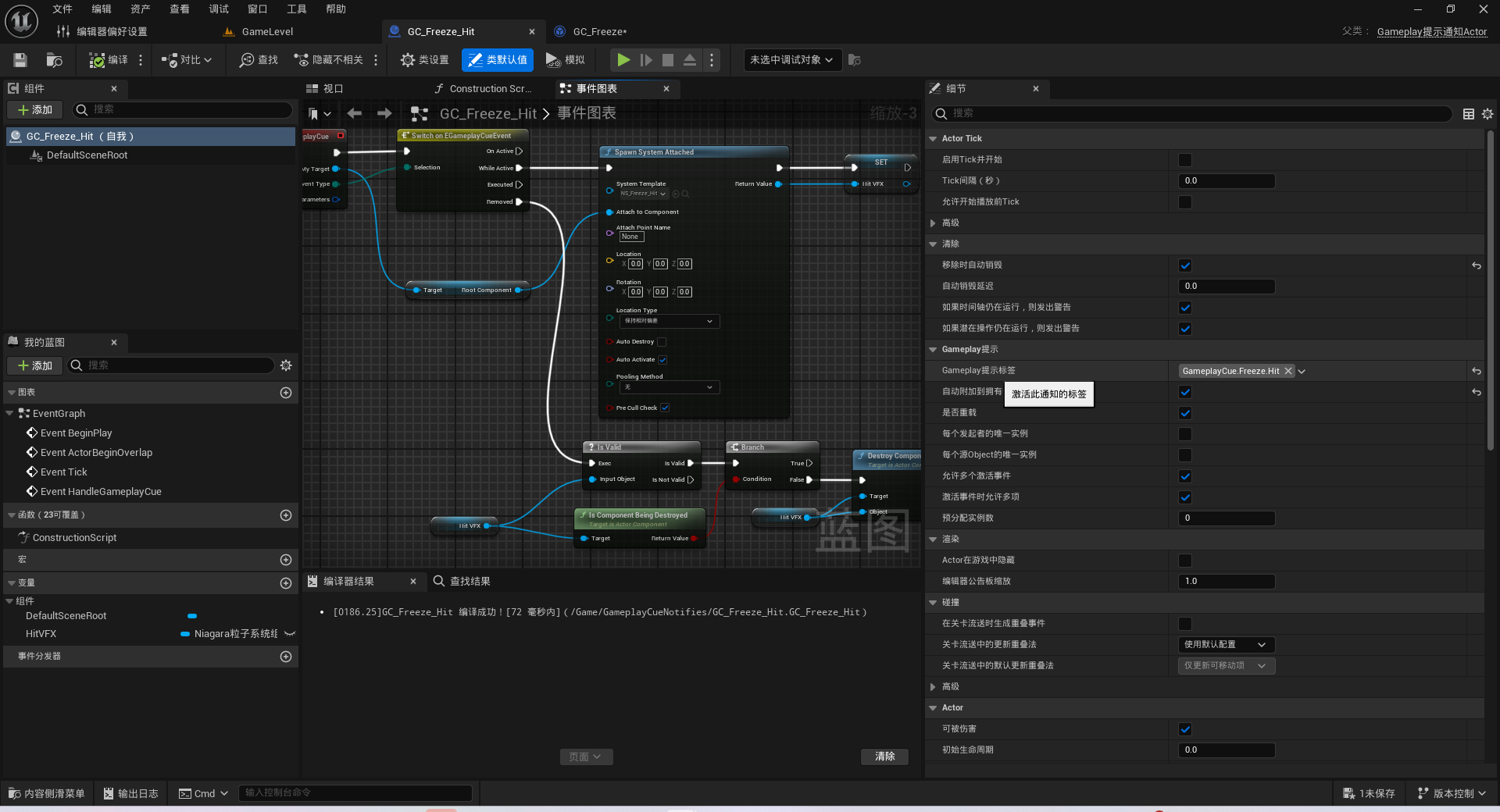Click the console command input field
Image resolution: width=1500 pixels, height=812 pixels.
point(355,793)
